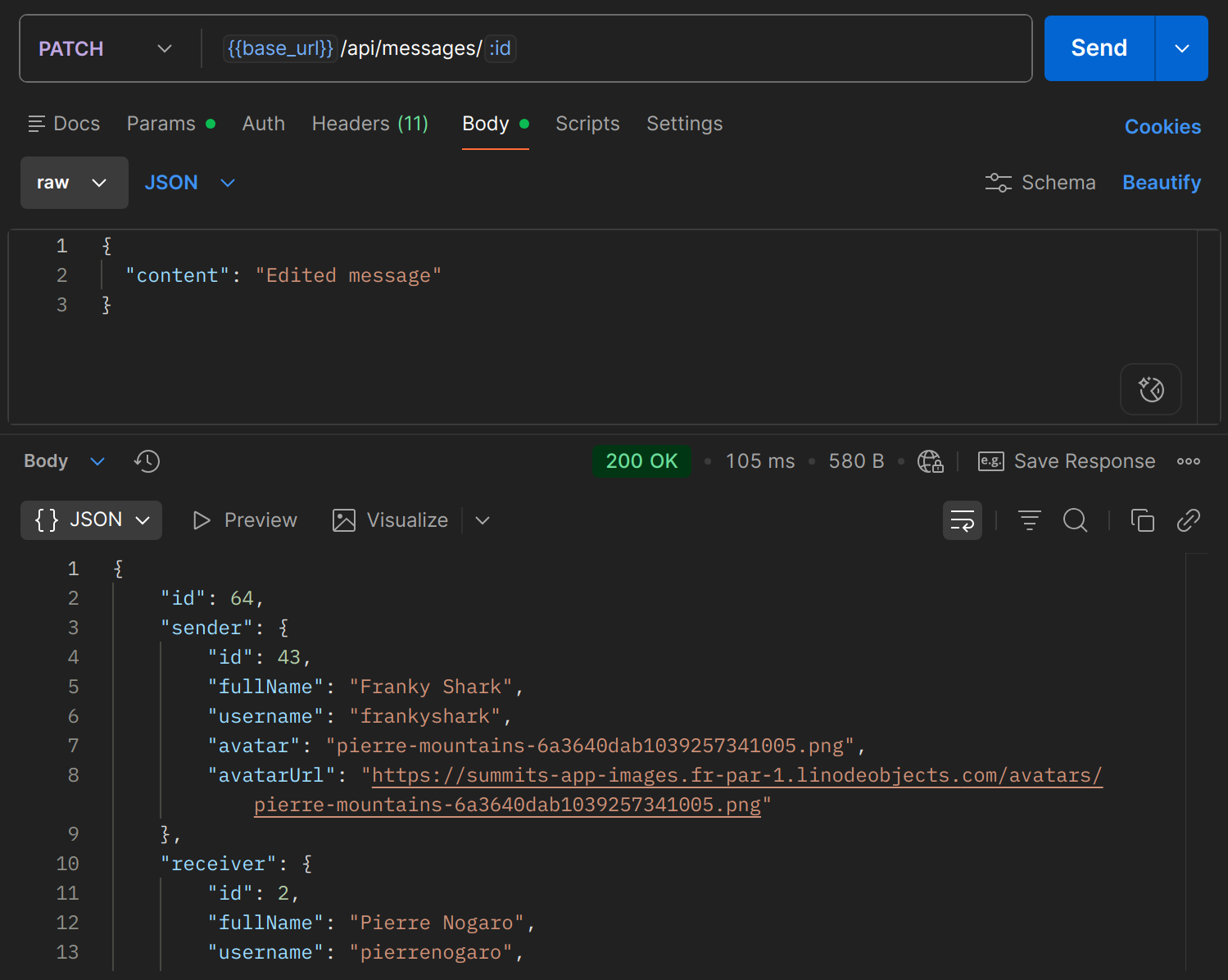The width and height of the screenshot is (1228, 980).
Task: Click the "Pierre Nogaro" fullName value
Action: point(437,923)
